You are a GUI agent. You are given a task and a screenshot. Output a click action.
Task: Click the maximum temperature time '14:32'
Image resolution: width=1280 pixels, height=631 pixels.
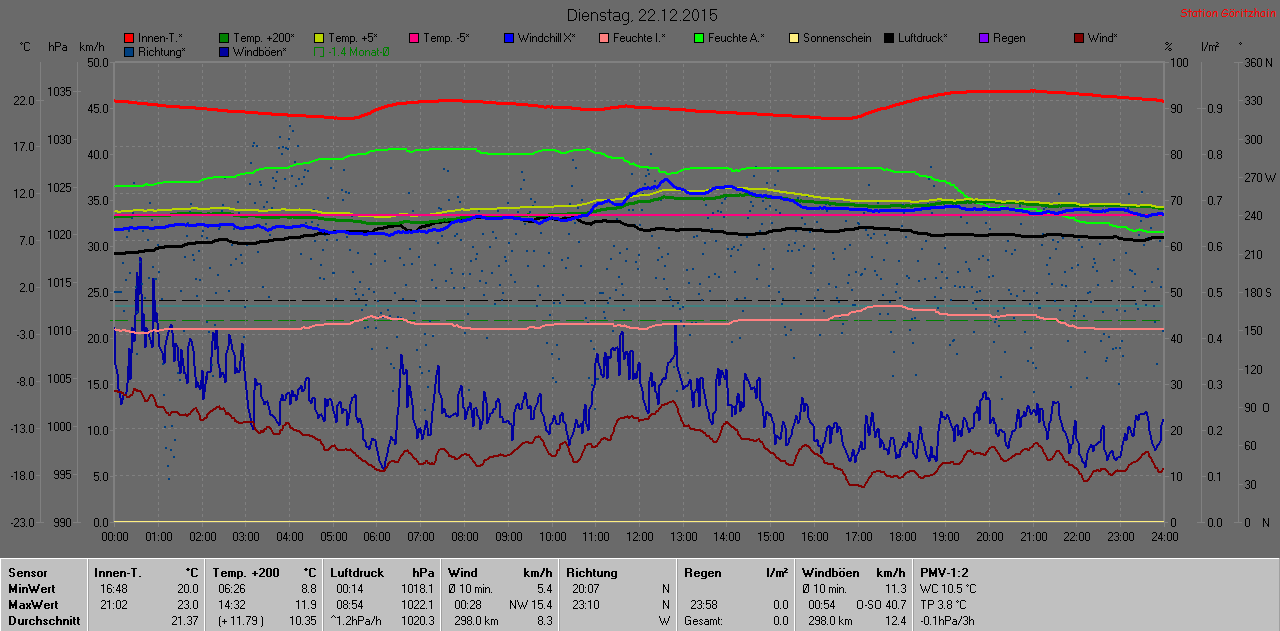tap(230, 605)
